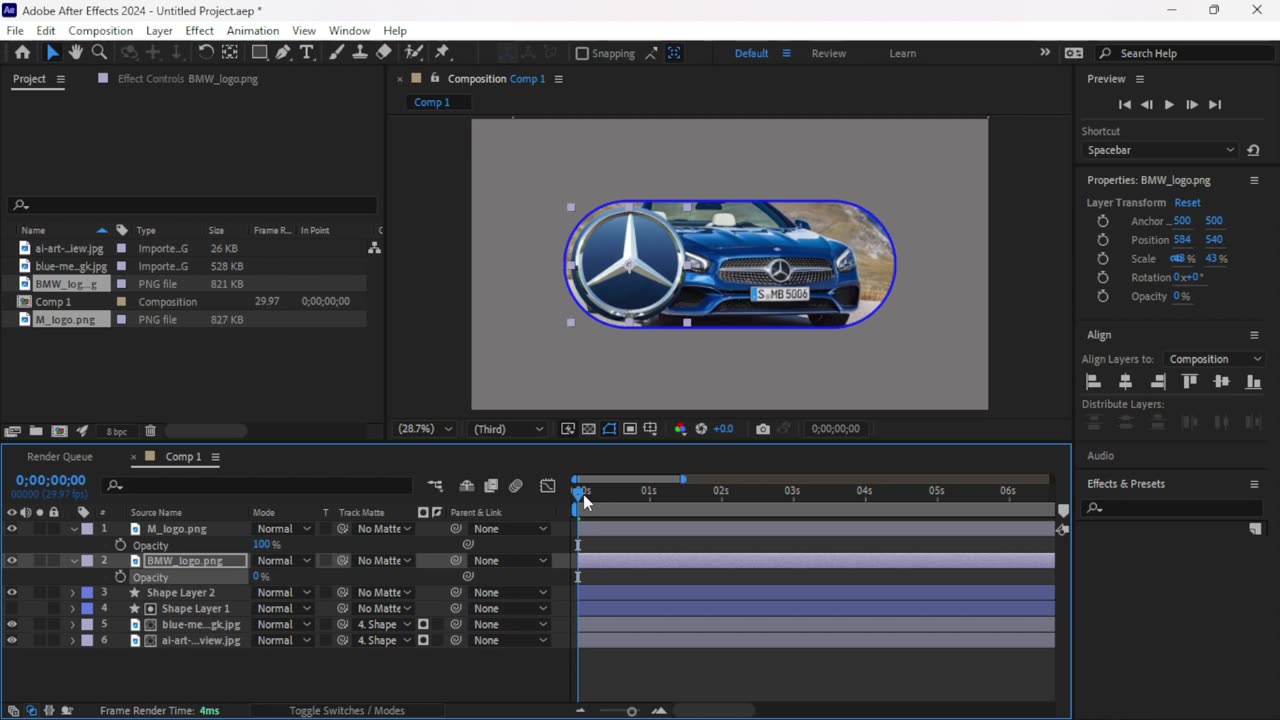Open blend Mode dropdown for M_logo.png
The image size is (1280, 720).
[282, 529]
